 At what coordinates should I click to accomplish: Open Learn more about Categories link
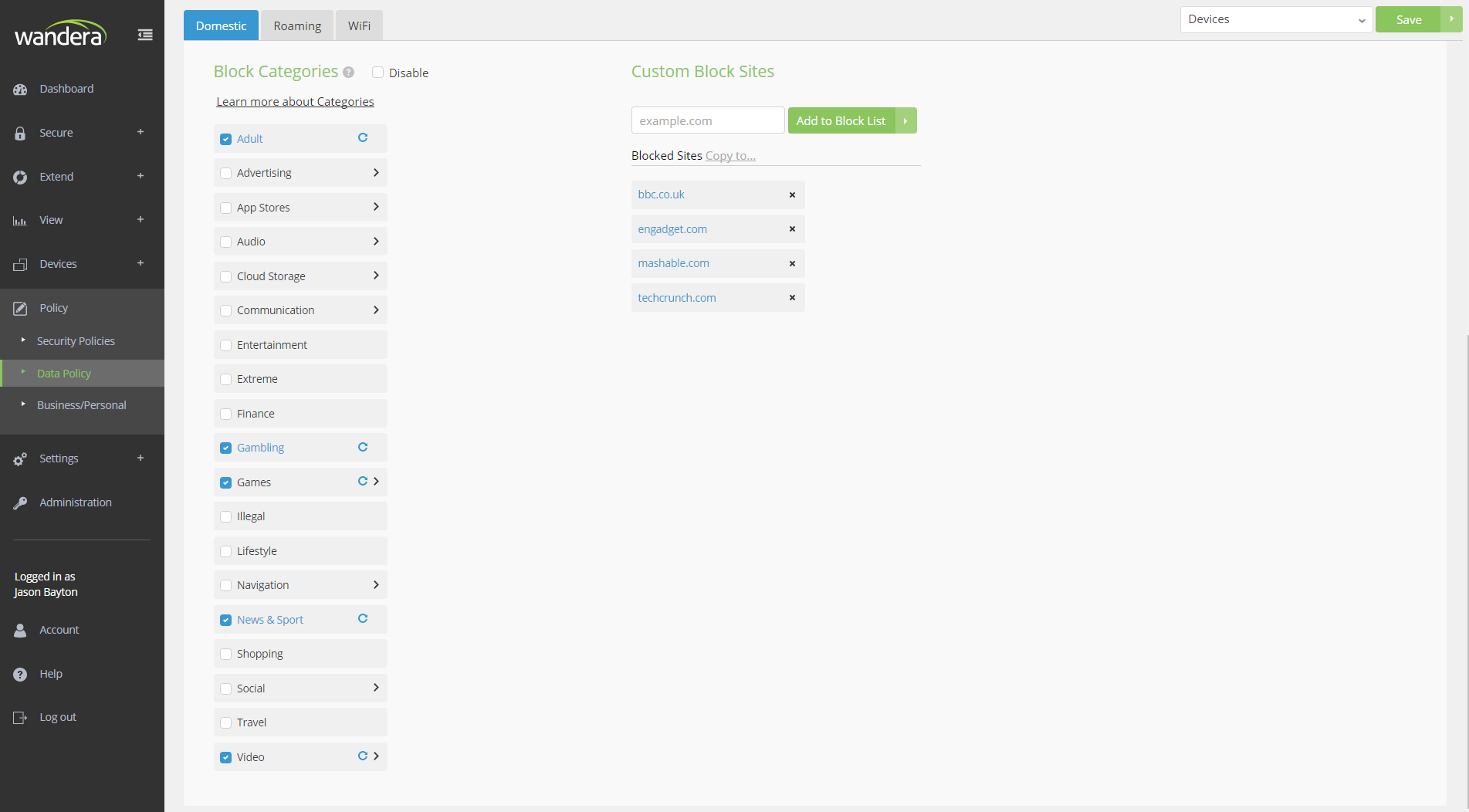pyautogui.click(x=295, y=102)
